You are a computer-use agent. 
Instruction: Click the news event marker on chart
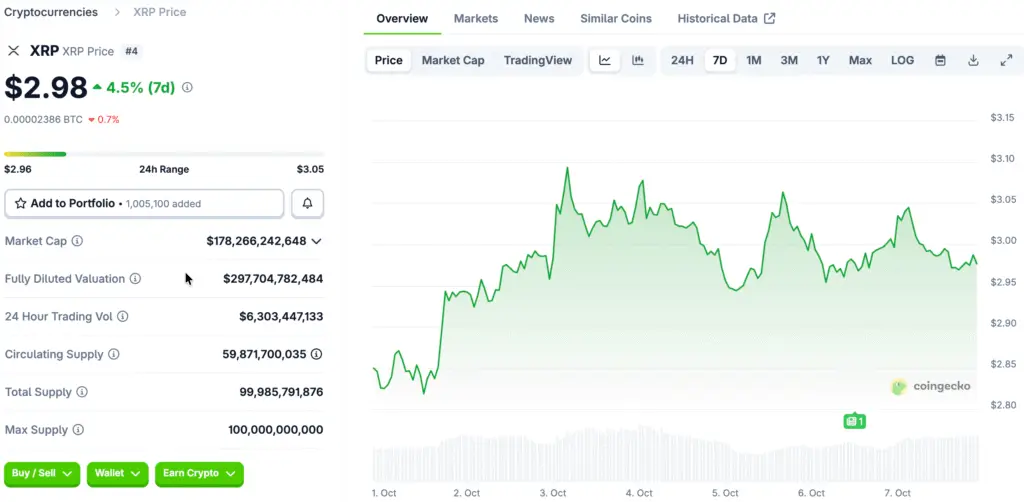(853, 421)
